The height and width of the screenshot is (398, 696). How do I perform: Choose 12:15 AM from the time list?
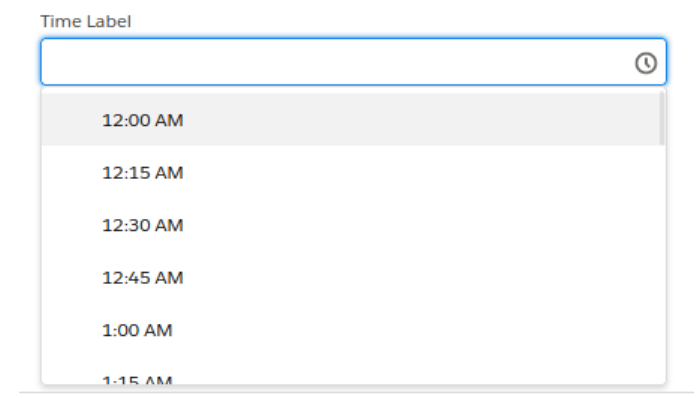pyautogui.click(x=351, y=172)
